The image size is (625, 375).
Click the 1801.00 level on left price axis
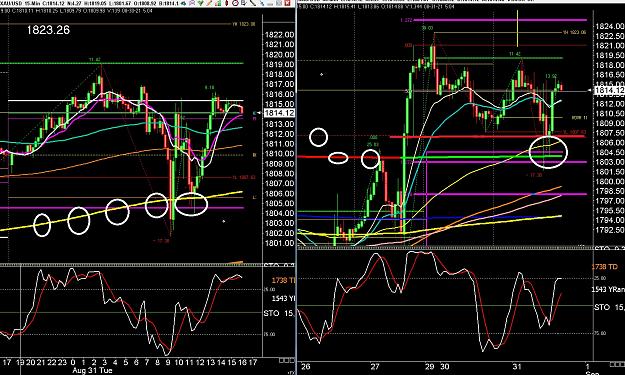(x=279, y=243)
